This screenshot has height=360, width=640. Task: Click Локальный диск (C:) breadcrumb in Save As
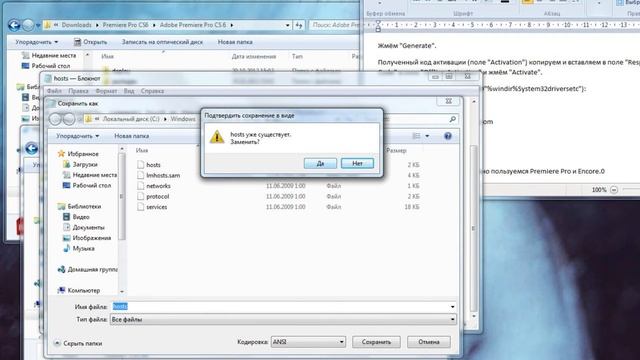[131, 119]
